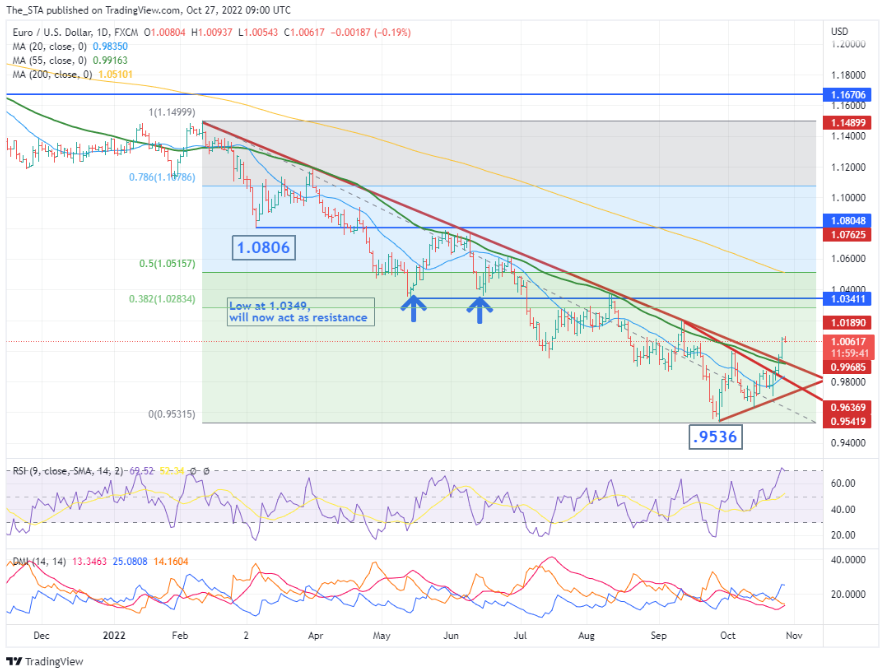This screenshot has height=672, width=884.
Task: Click the left blue up arrow marker
Action: tap(411, 306)
